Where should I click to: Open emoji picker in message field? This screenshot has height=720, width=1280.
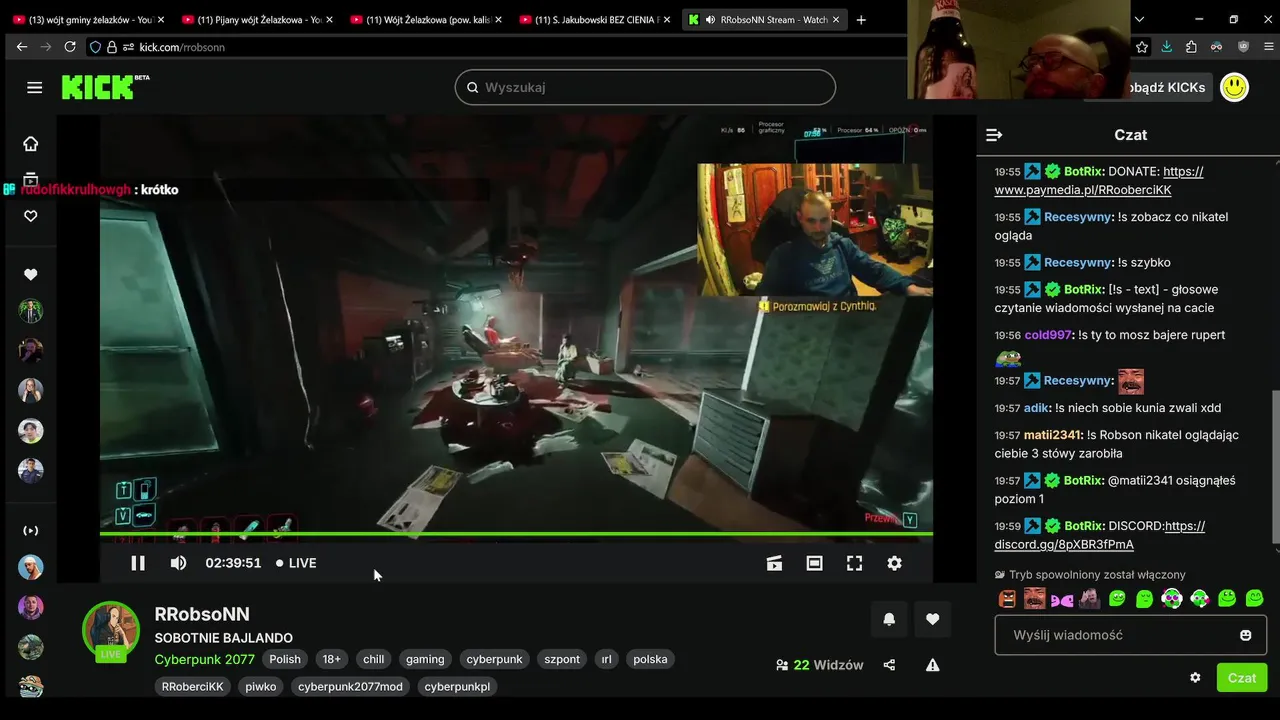coord(1245,635)
